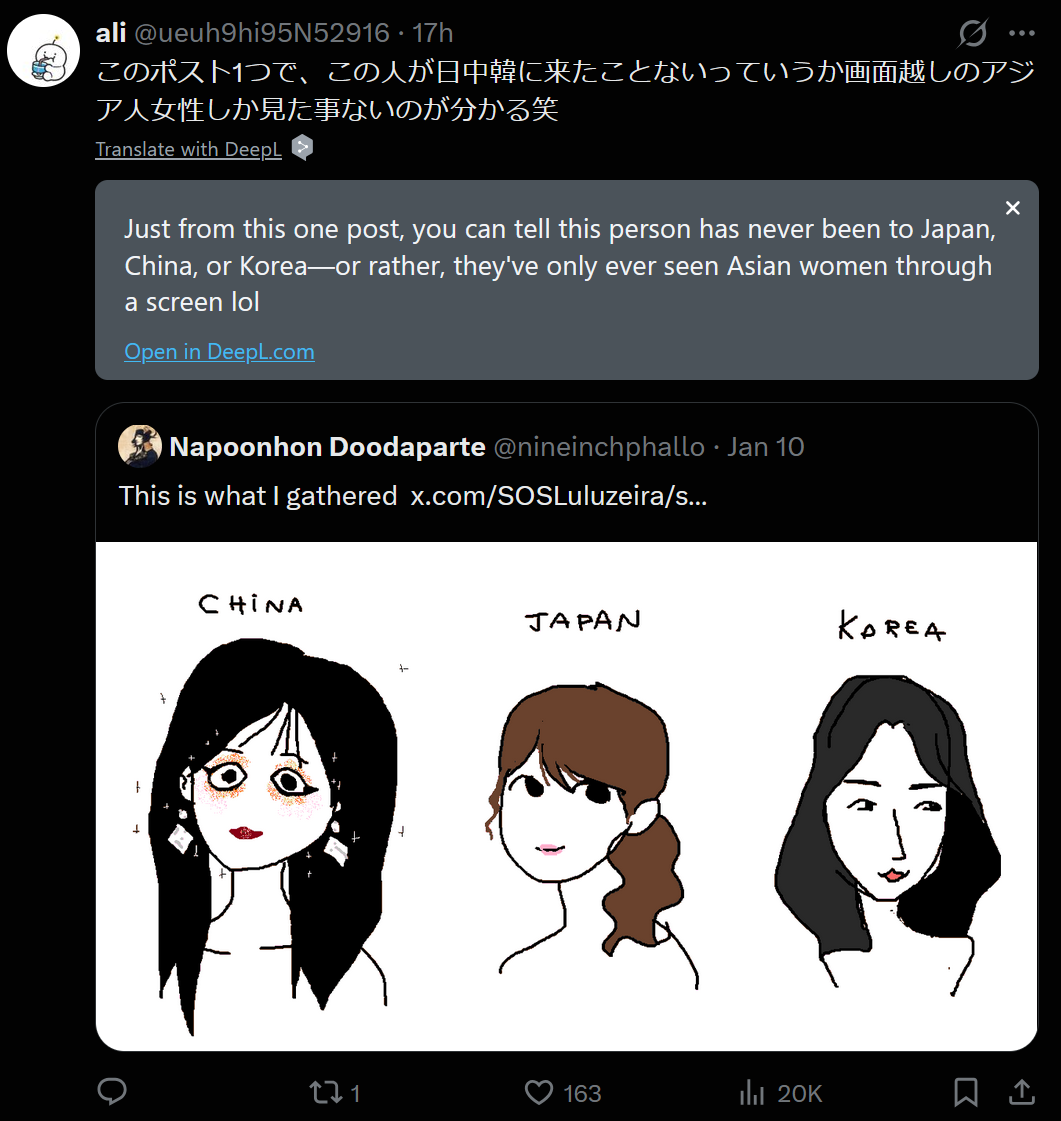Open @ueuh9hi95N52916 handle
1061x1121 pixels.
[262, 33]
